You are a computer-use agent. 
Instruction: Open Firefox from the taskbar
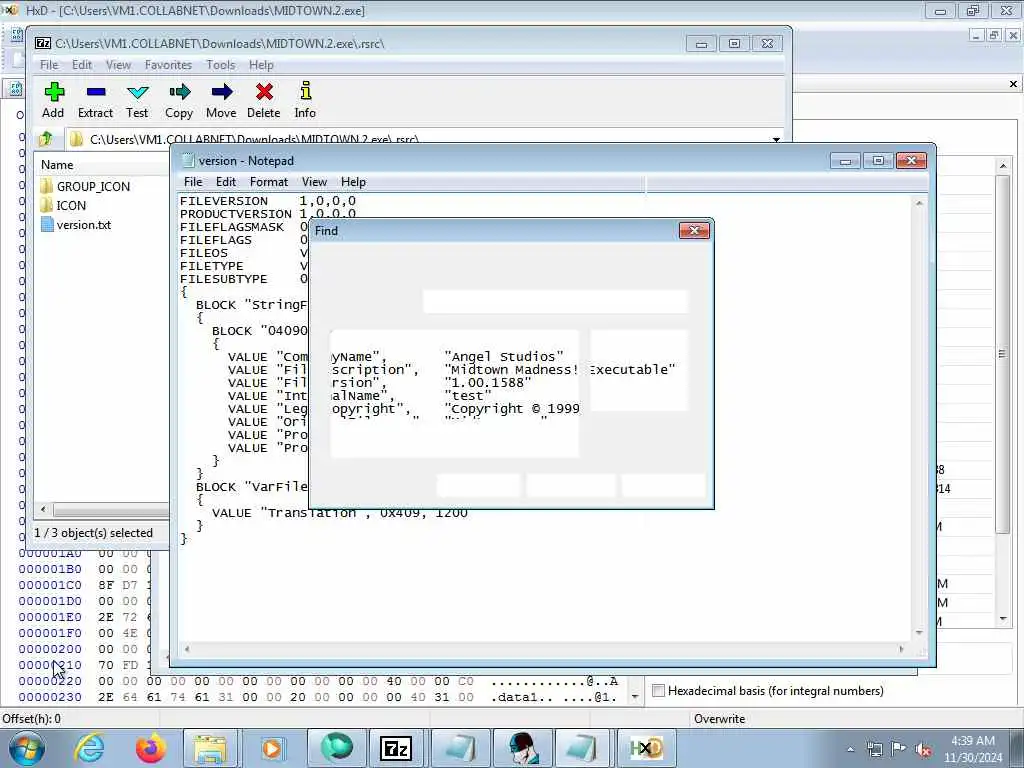point(150,748)
